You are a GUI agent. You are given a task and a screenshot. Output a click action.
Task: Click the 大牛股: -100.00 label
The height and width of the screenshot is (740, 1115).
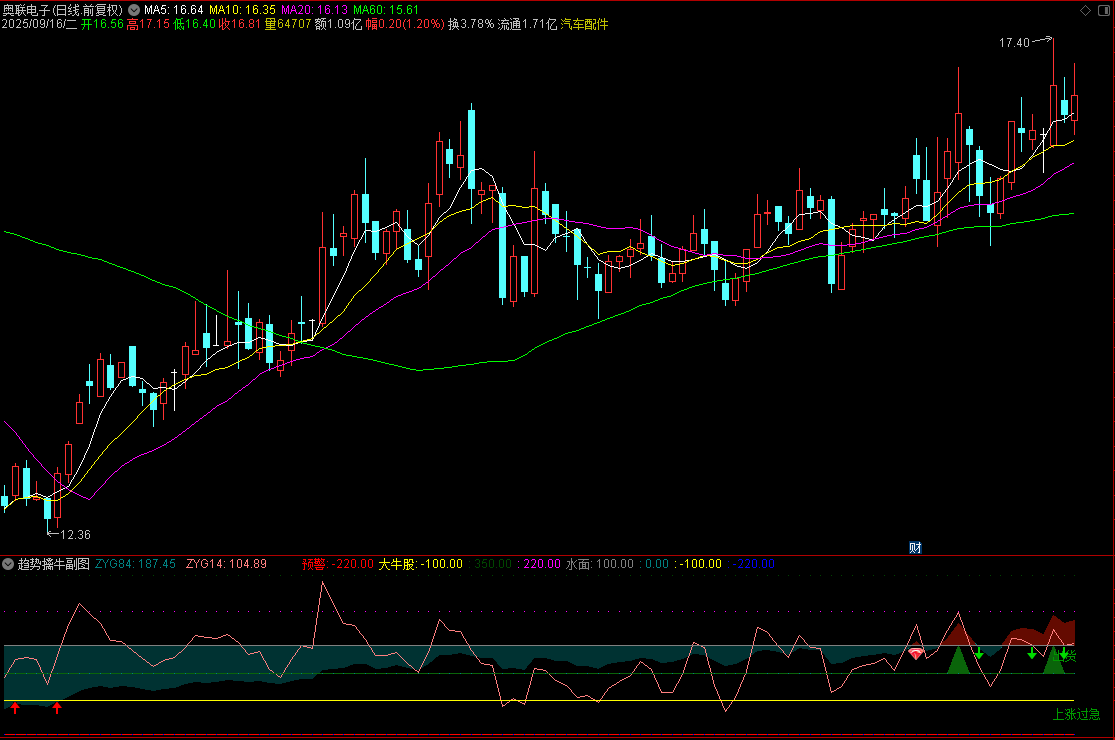pos(420,564)
